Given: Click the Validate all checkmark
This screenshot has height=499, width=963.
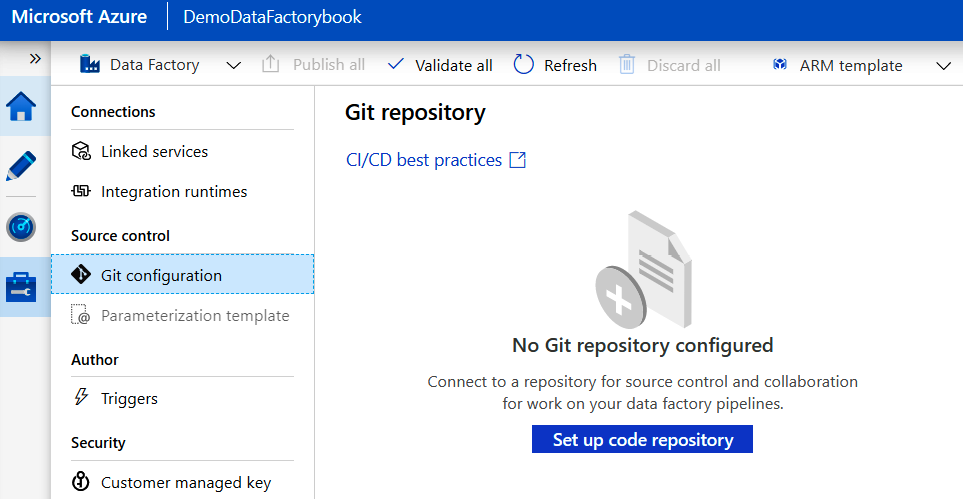Looking at the screenshot, I should (x=396, y=65).
